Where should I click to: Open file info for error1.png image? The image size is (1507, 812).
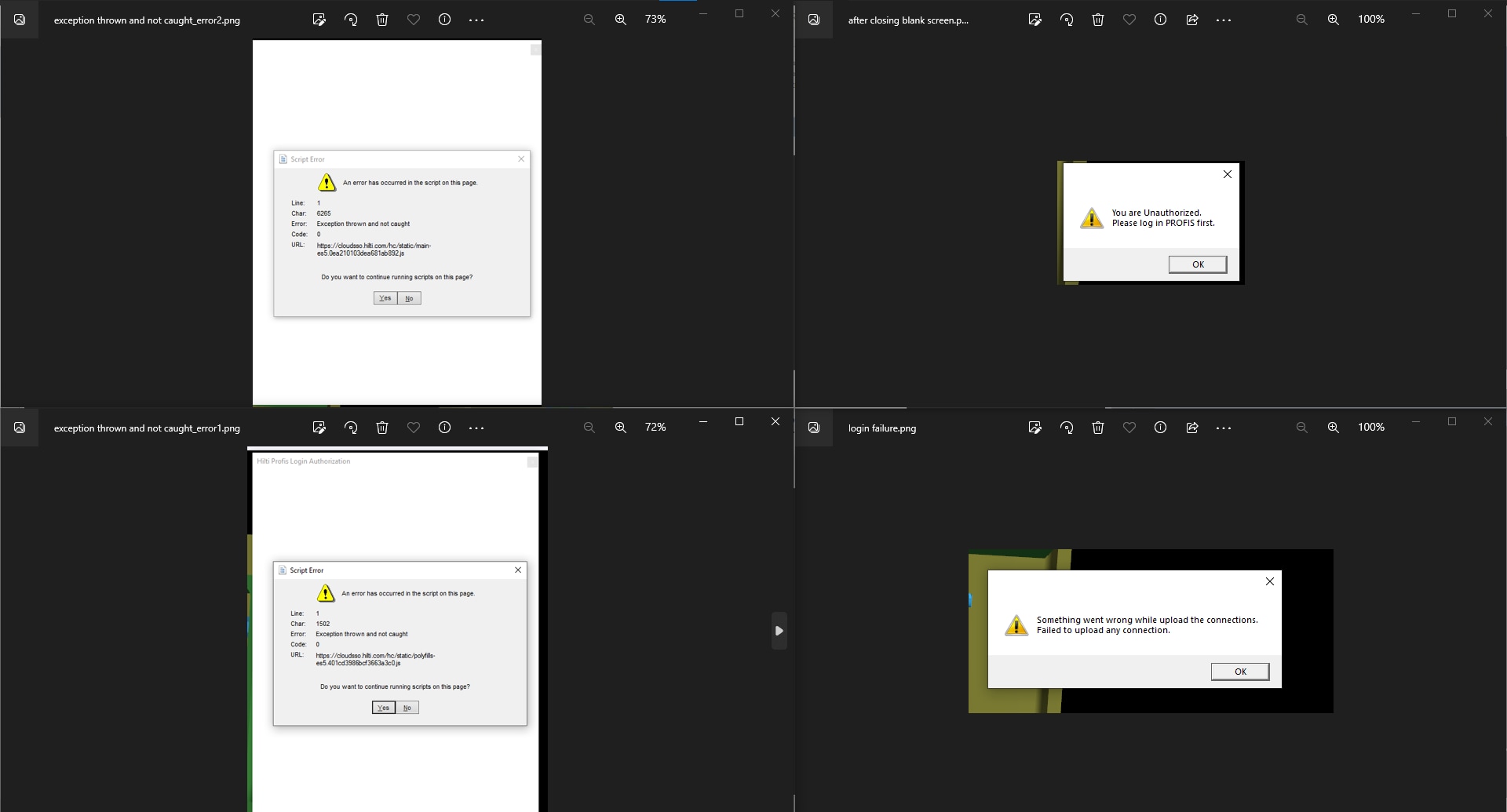(x=444, y=428)
